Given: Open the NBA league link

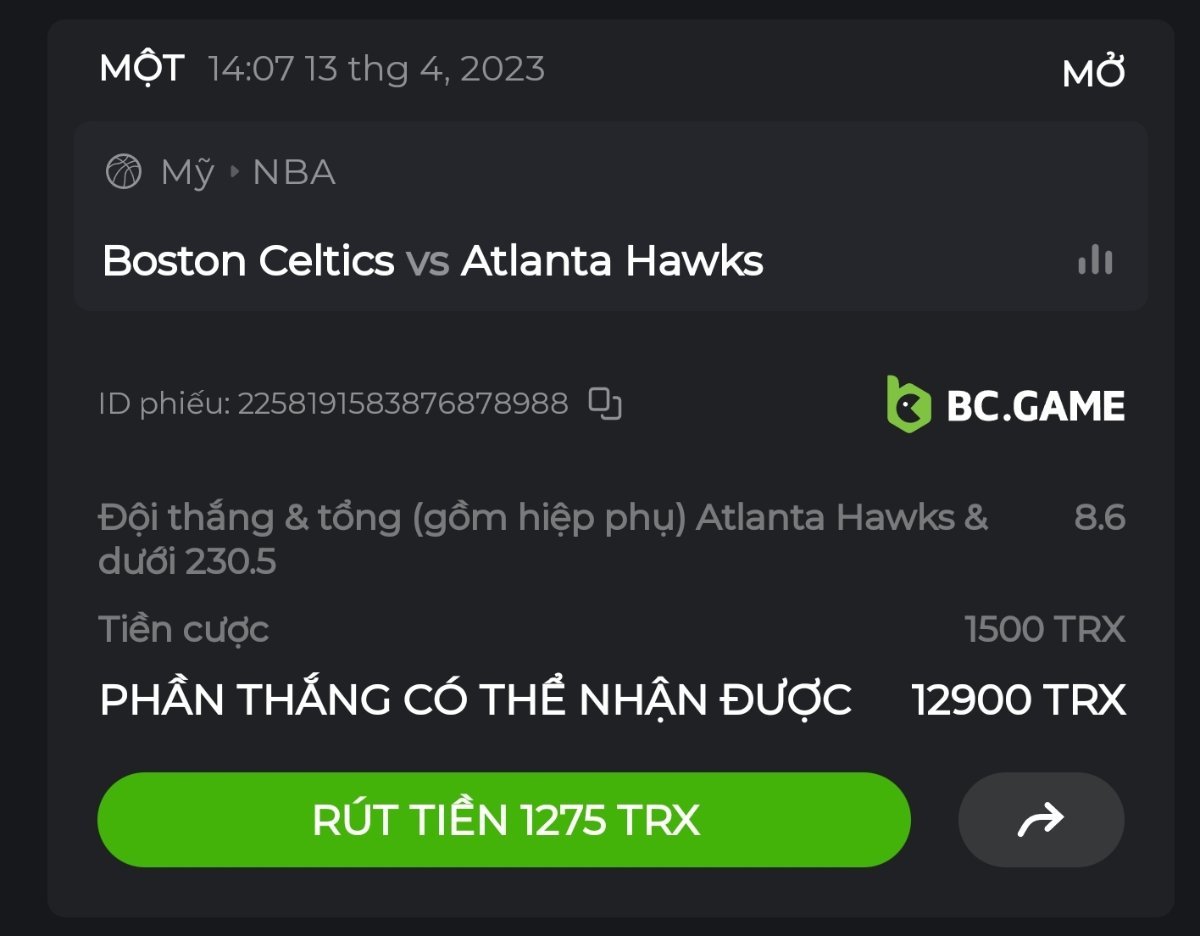Looking at the screenshot, I should pyautogui.click(x=294, y=173).
